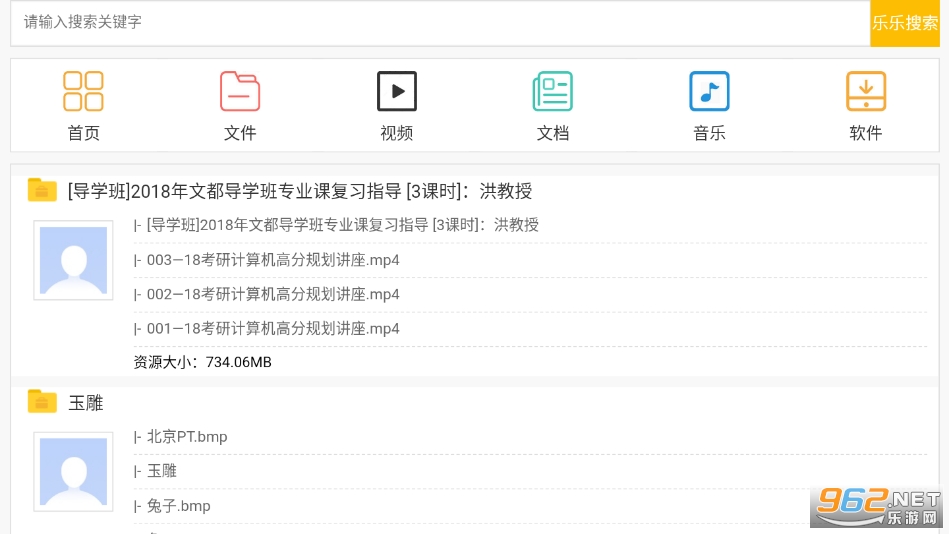Click the avatar thumbnail of 导学班 result
This screenshot has width=949, height=534.
point(73,261)
